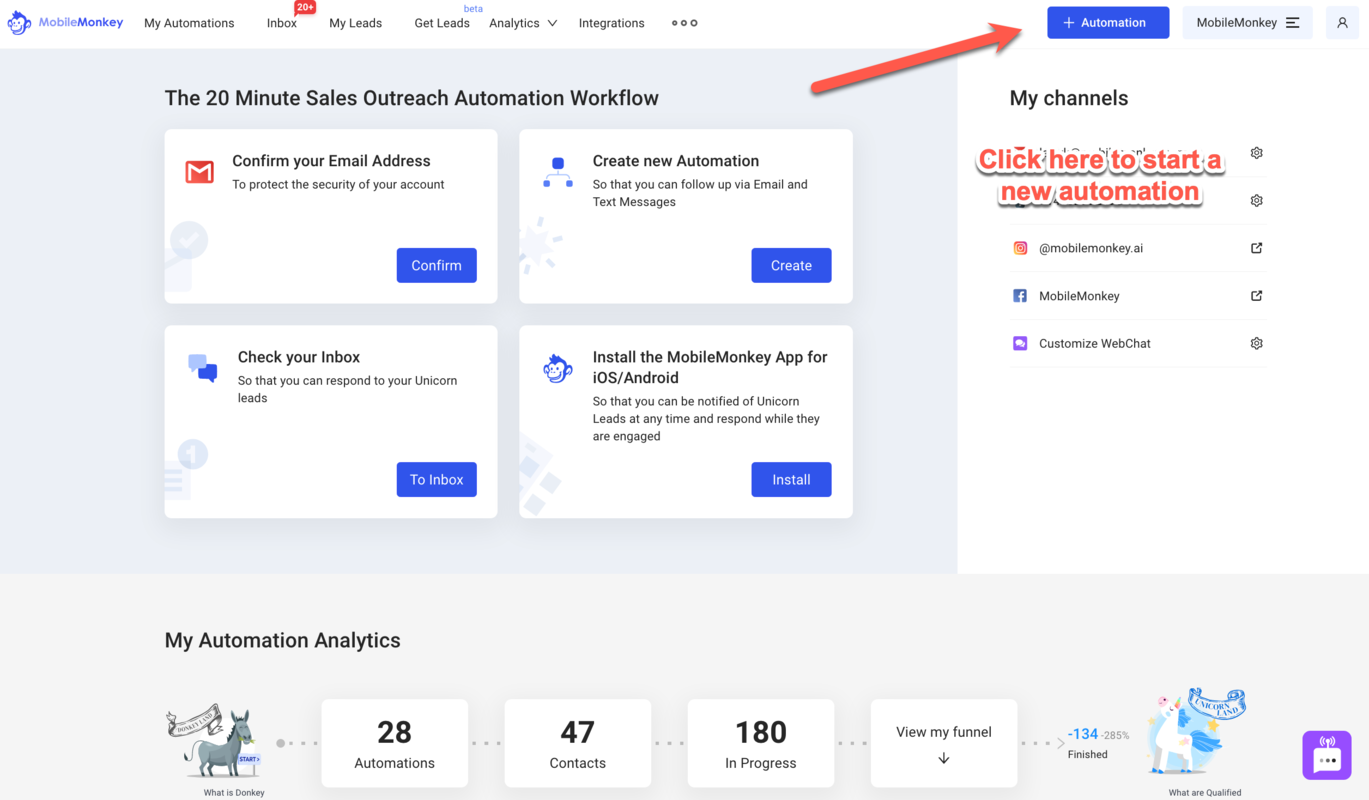Open settings gear for first channel

click(1256, 153)
